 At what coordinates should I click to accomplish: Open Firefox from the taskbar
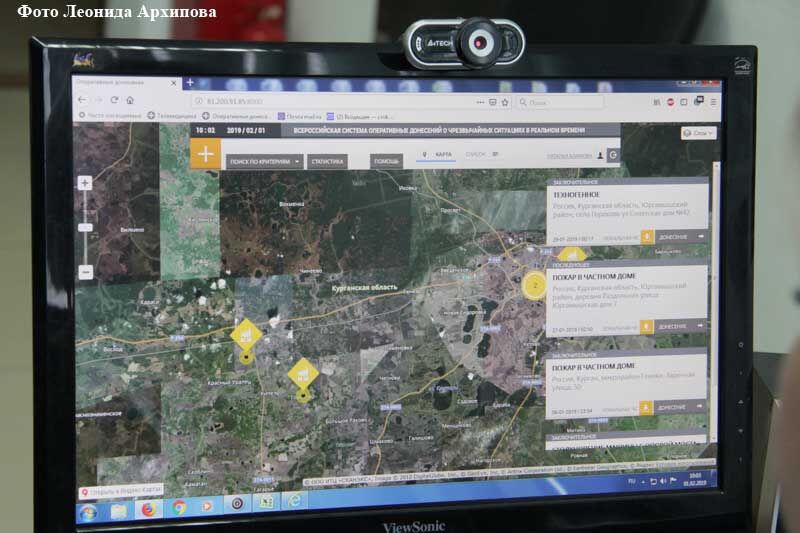click(x=148, y=509)
